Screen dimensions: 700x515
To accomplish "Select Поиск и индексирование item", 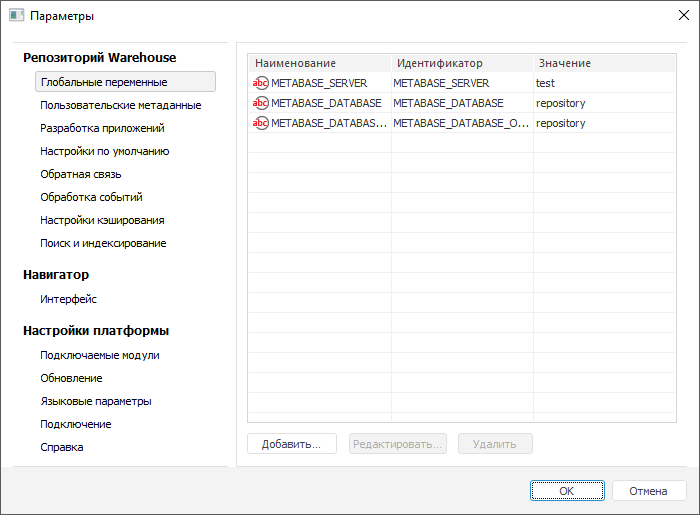I will (x=103, y=243).
